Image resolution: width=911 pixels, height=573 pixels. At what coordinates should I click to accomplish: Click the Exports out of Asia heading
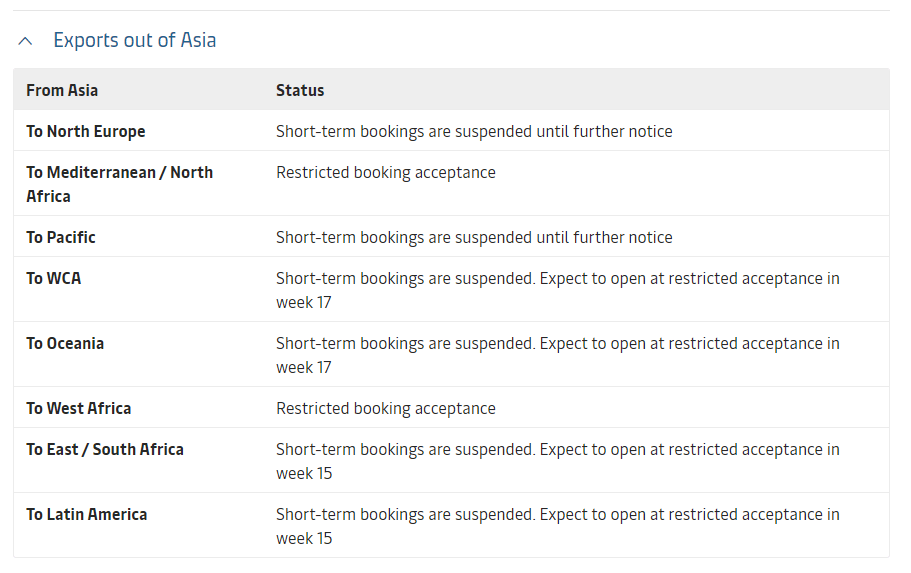tap(135, 40)
